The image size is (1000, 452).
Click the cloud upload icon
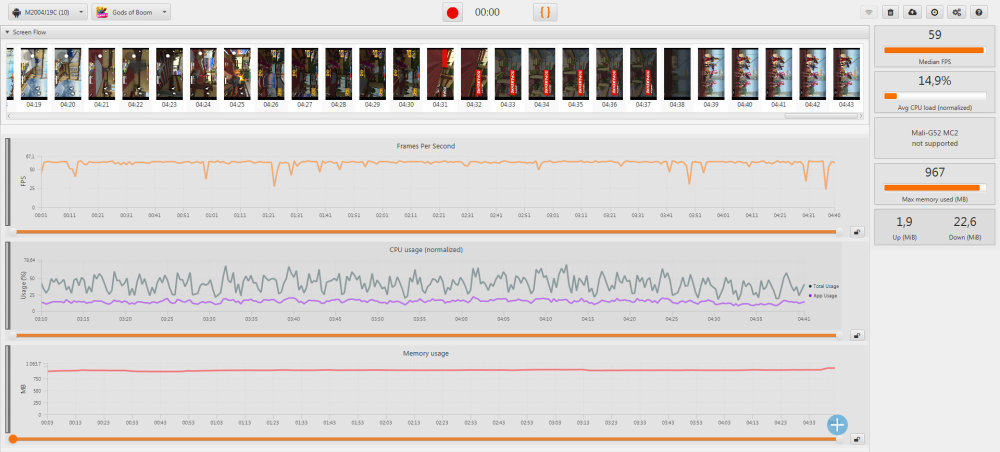point(912,12)
